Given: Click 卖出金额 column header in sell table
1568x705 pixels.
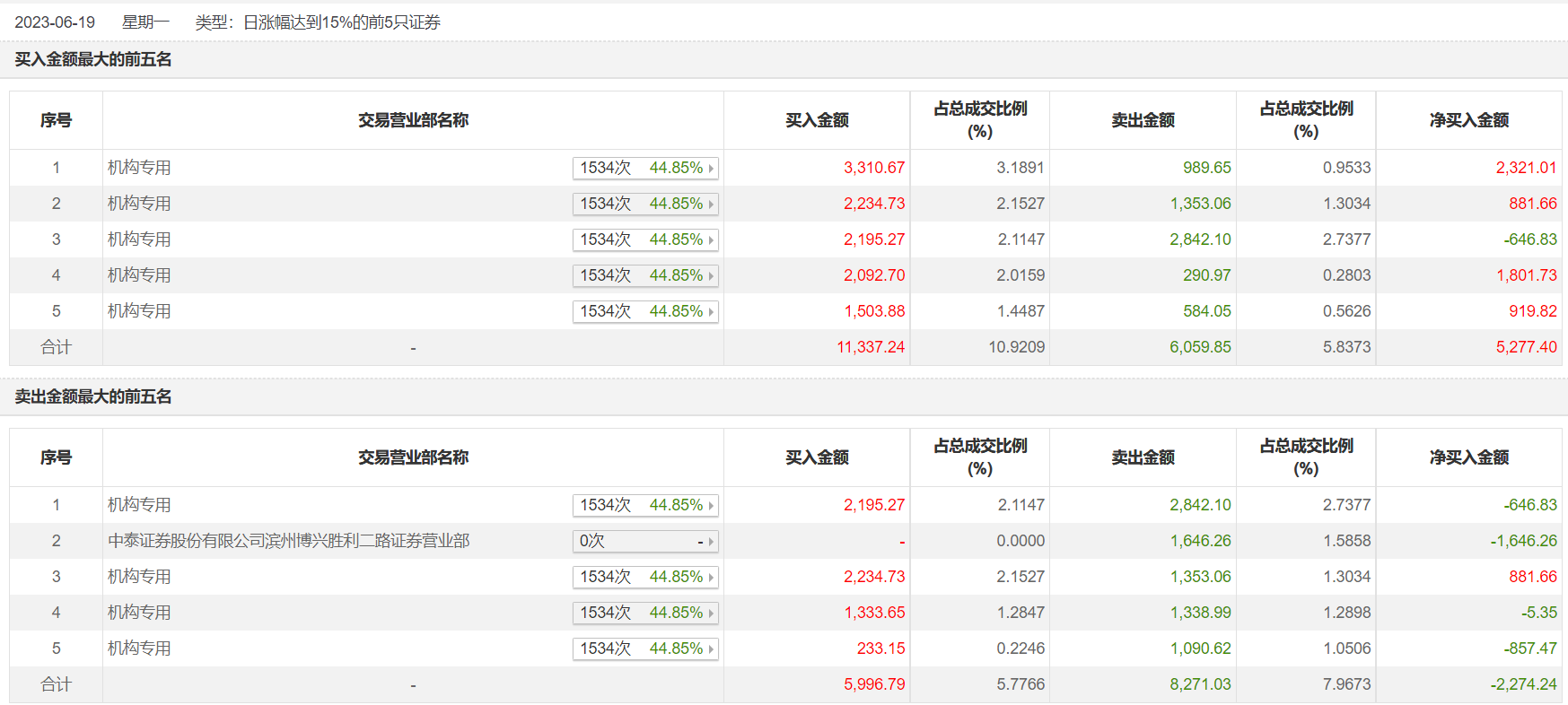Looking at the screenshot, I should [1143, 457].
